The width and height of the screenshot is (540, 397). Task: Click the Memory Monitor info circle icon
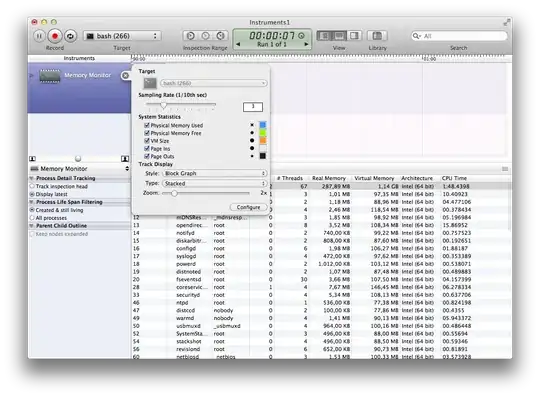point(125,75)
